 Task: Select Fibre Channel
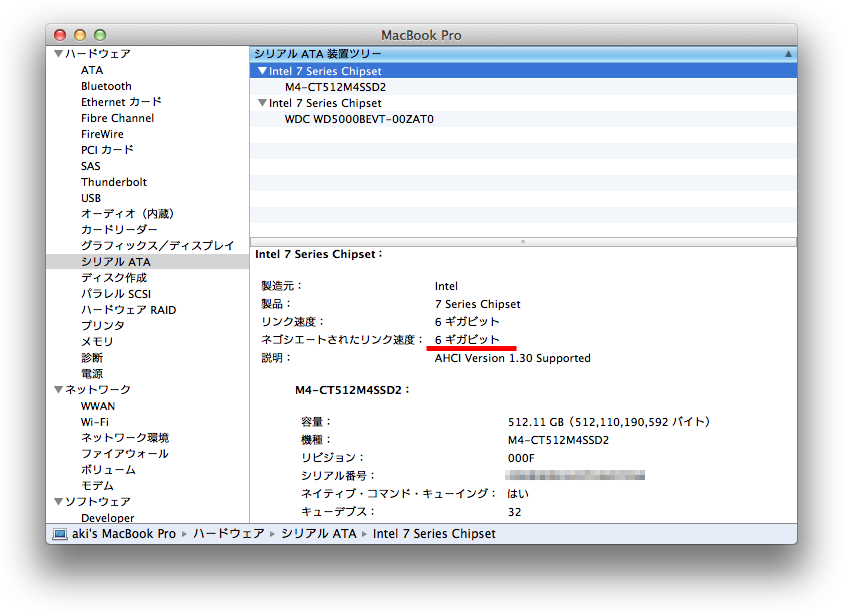click(x=118, y=118)
